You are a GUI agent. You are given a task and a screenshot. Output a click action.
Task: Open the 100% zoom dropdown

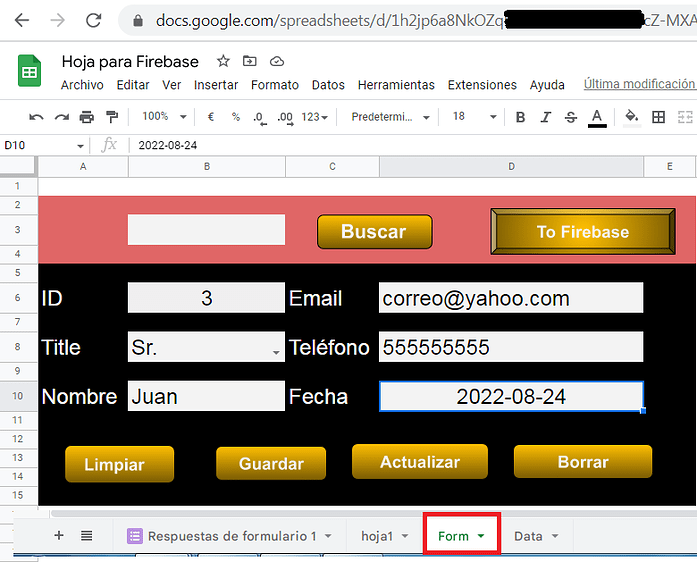pyautogui.click(x=162, y=117)
